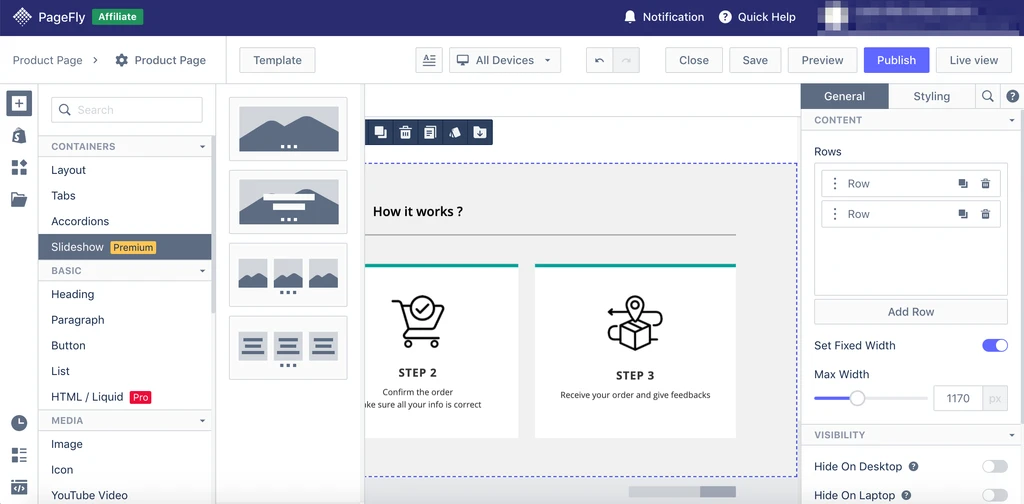The height and width of the screenshot is (504, 1024).
Task: Open Shopify elements in left sidebar
Action: click(x=19, y=135)
